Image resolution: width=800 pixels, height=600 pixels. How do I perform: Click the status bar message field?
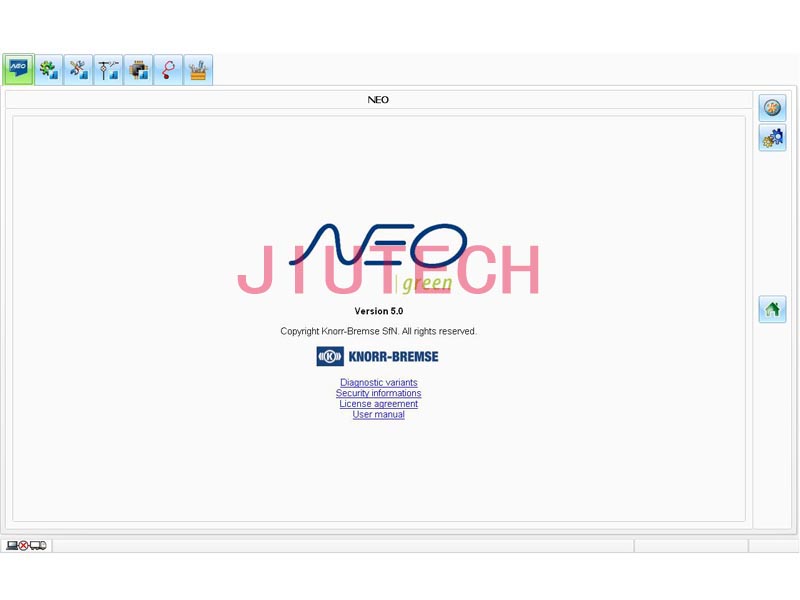tap(342, 546)
